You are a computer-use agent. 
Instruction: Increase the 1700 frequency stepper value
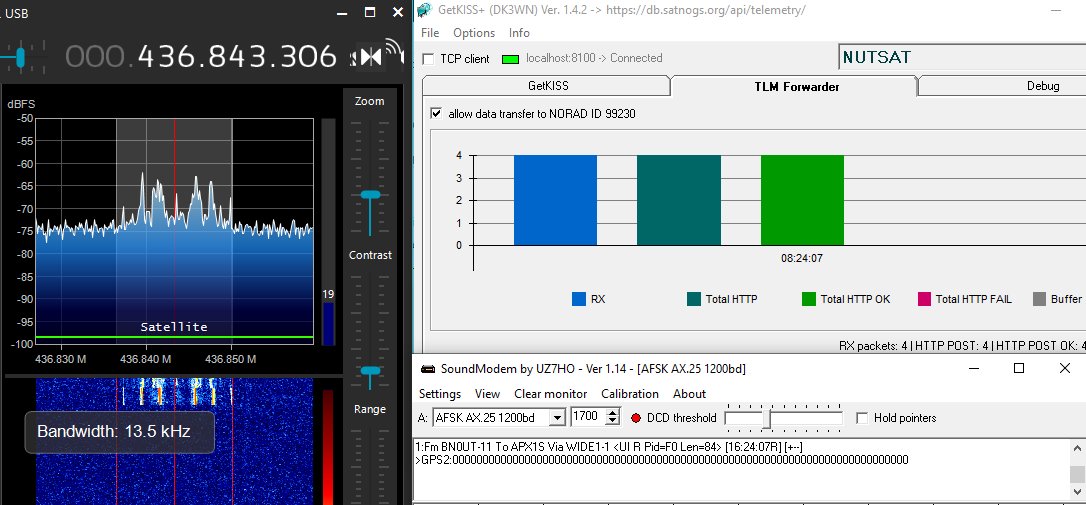612,414
